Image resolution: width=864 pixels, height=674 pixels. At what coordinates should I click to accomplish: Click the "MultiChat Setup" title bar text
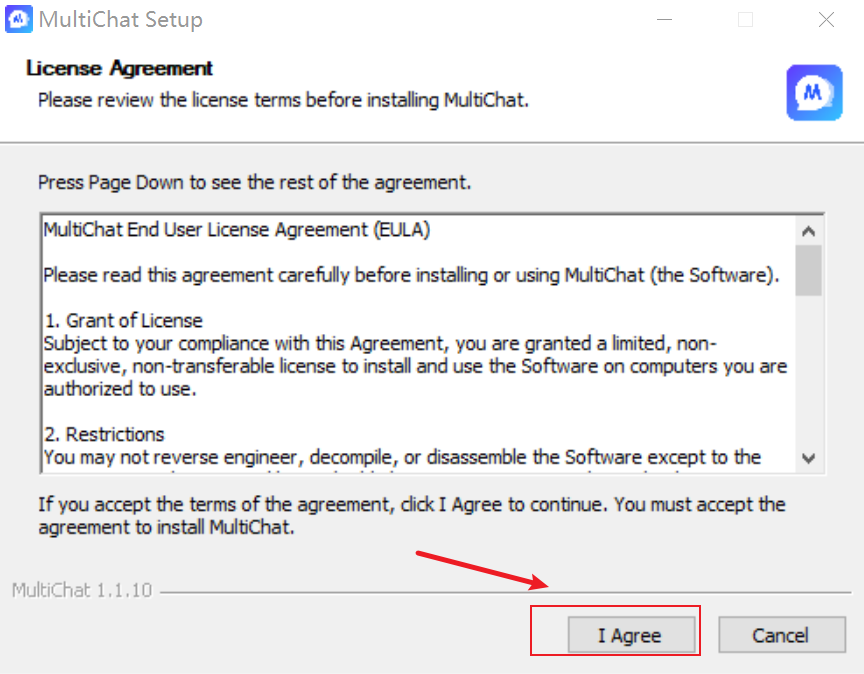point(121,20)
